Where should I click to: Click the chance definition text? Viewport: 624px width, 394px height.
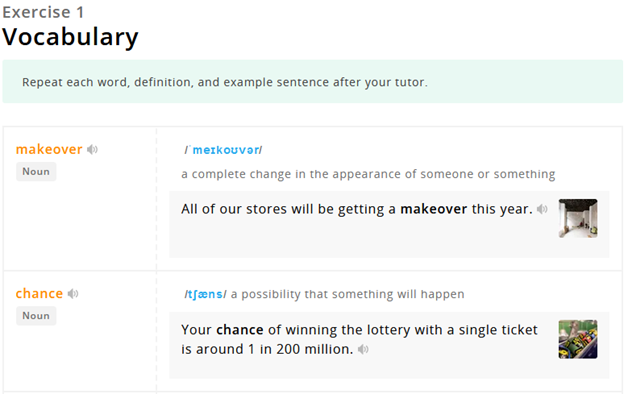(347, 294)
